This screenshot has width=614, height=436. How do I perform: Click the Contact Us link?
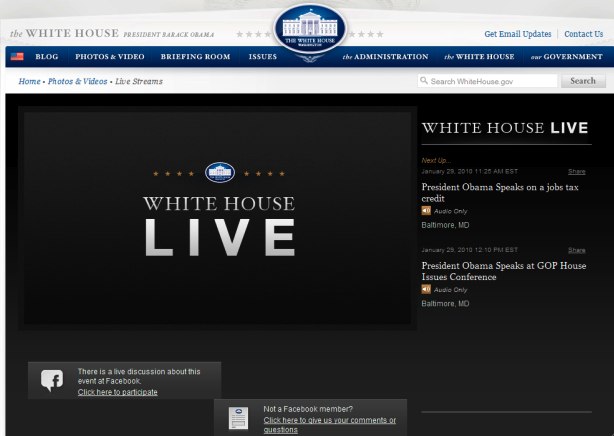(x=583, y=34)
